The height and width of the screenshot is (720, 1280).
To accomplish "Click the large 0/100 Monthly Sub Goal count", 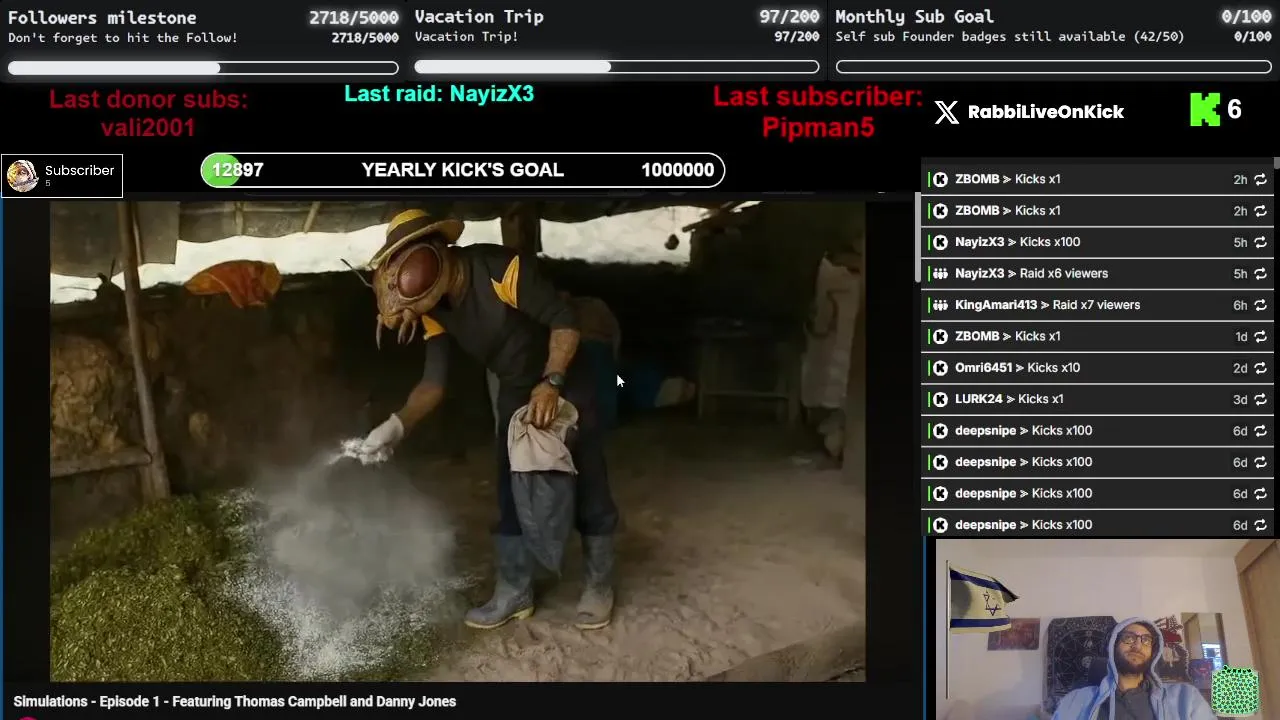I will coord(1246,16).
